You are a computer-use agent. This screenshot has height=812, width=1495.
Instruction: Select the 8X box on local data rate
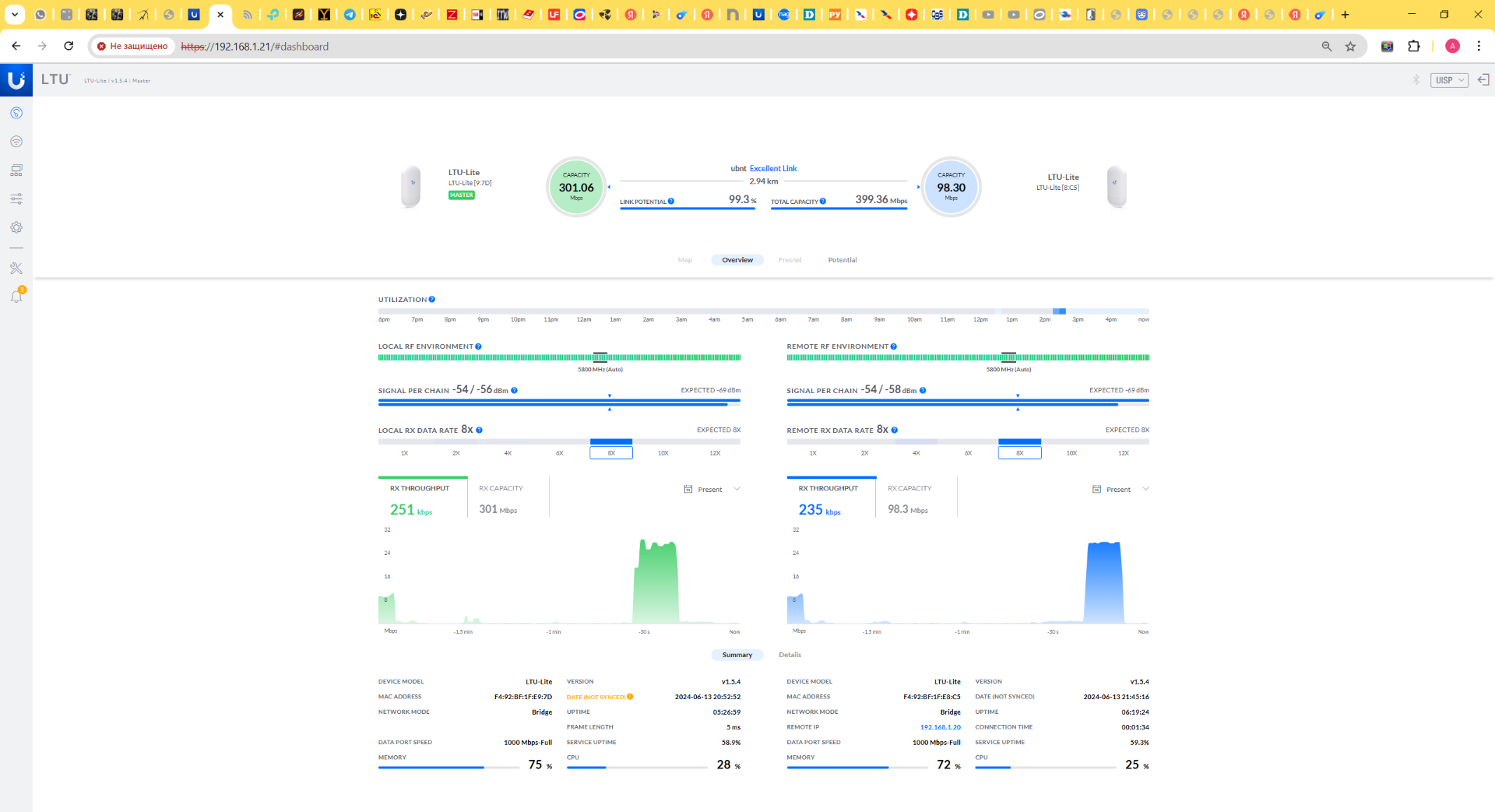[x=611, y=453]
